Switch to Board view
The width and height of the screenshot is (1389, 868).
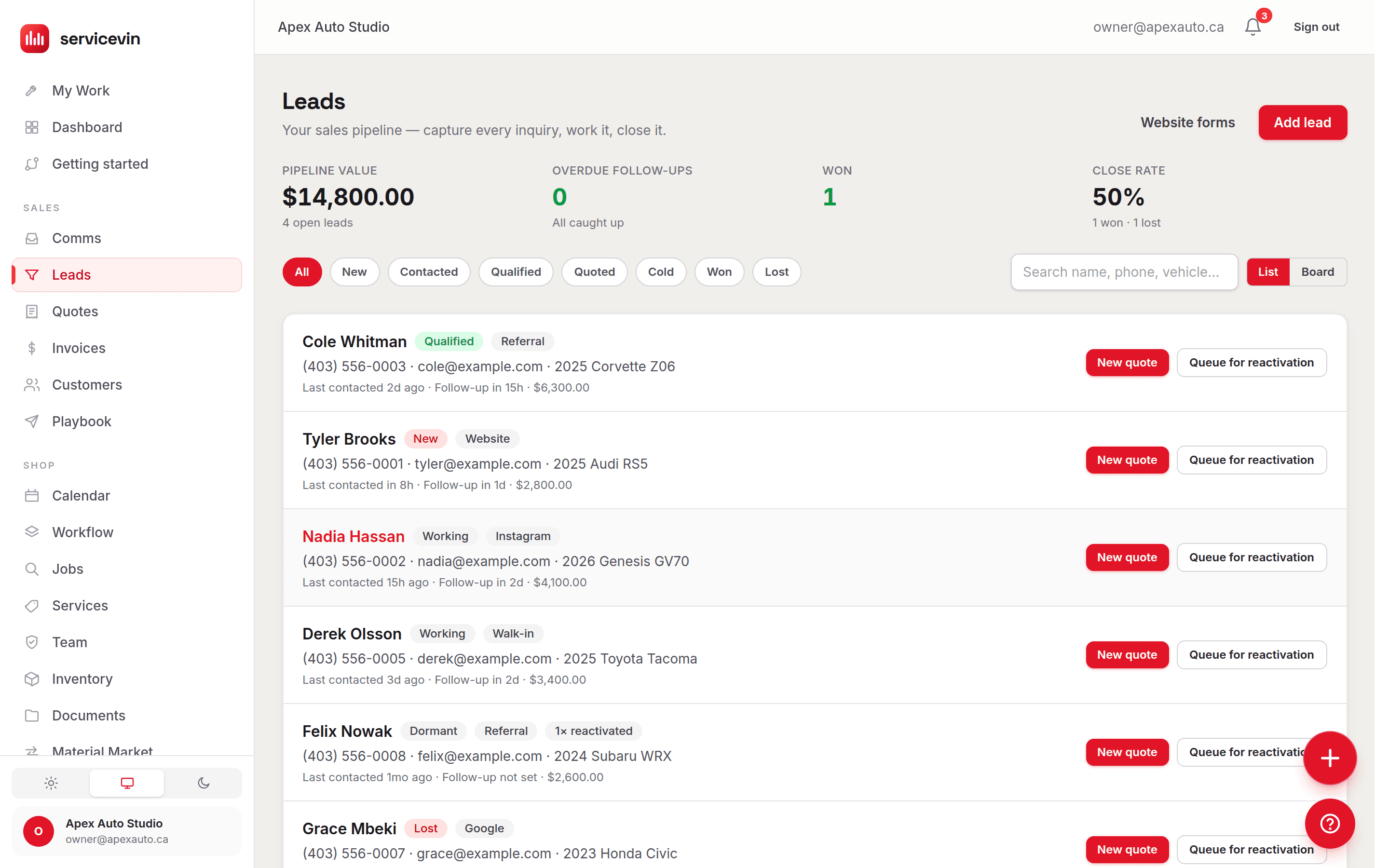pos(1317,272)
